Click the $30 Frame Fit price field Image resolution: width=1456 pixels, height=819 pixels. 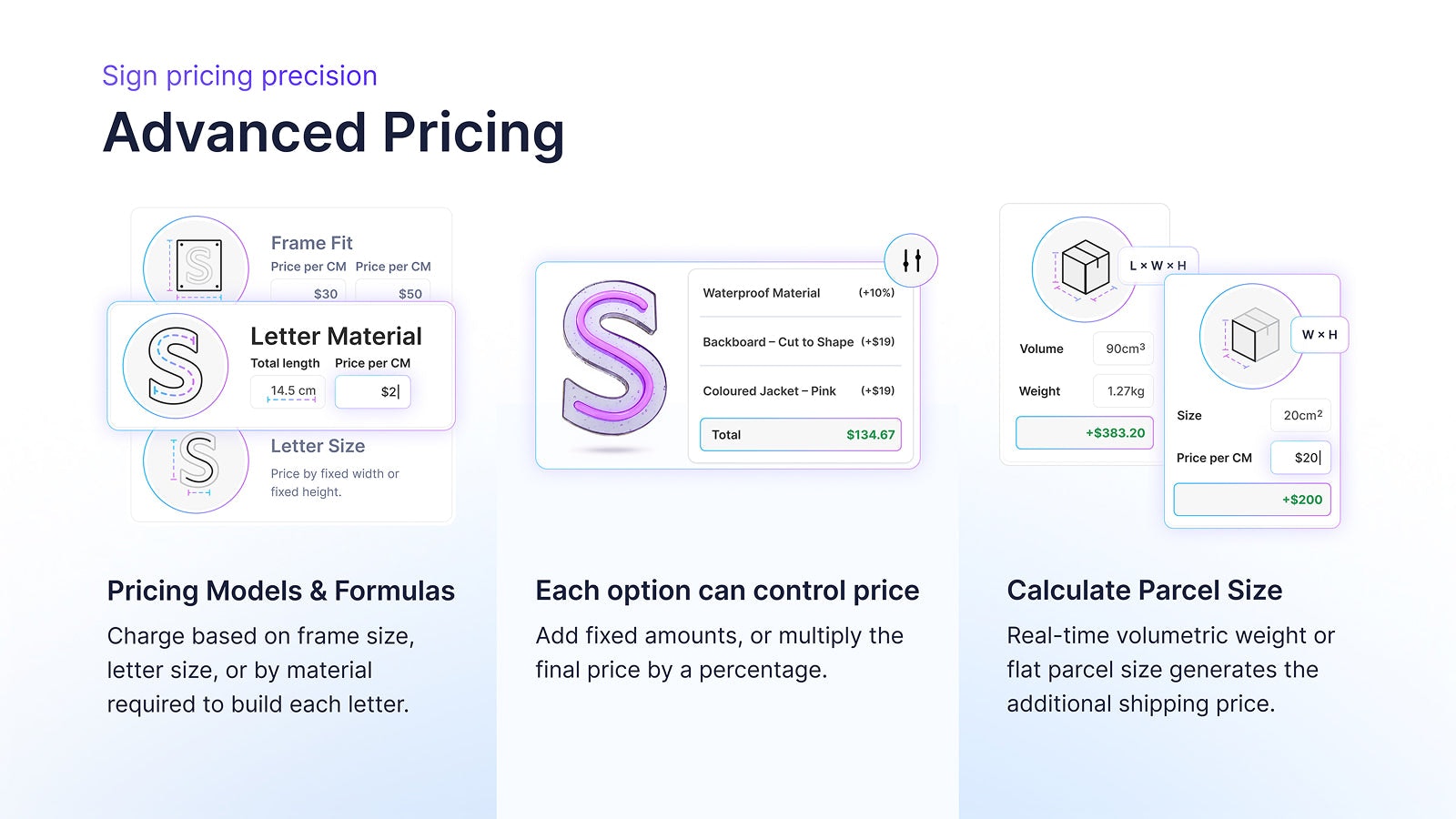coord(308,293)
